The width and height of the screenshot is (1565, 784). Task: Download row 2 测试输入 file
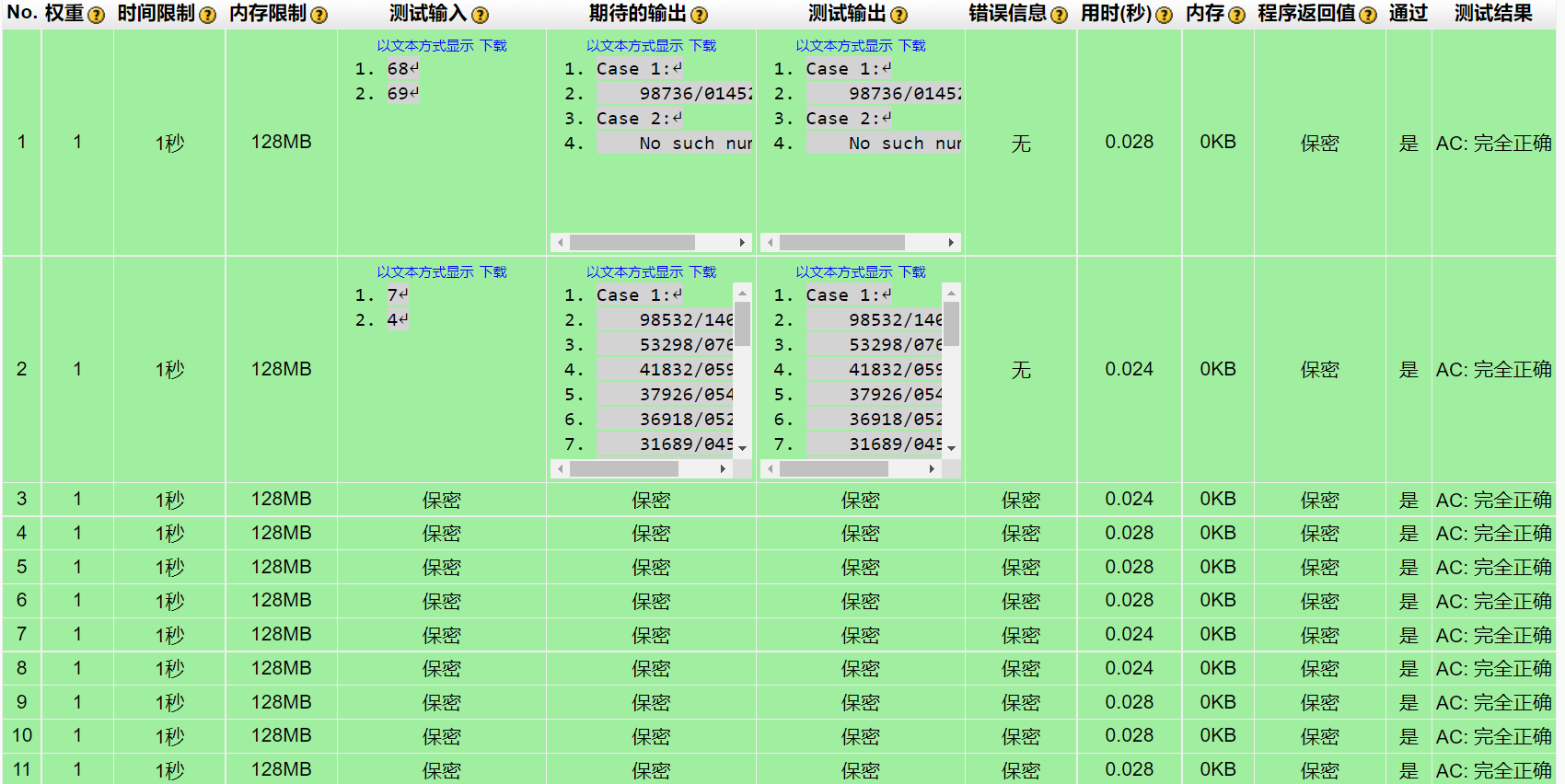pyautogui.click(x=493, y=272)
